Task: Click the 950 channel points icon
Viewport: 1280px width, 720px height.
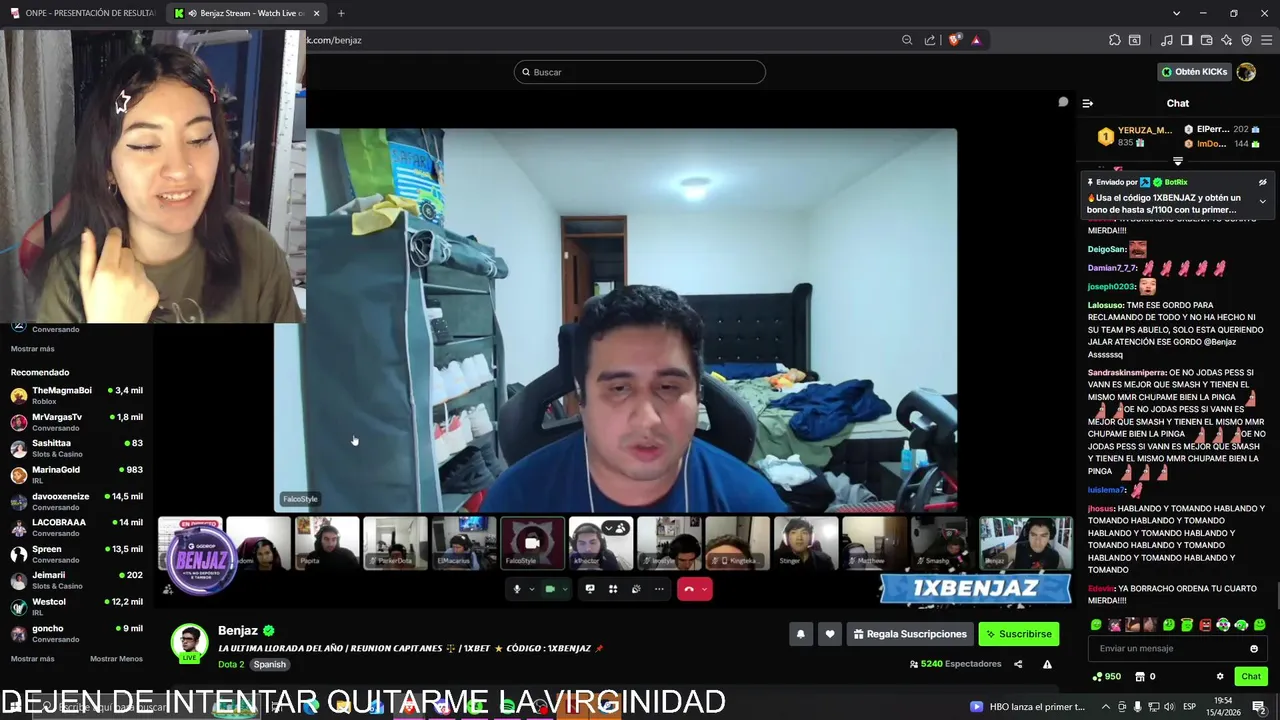Action: (x=1097, y=677)
